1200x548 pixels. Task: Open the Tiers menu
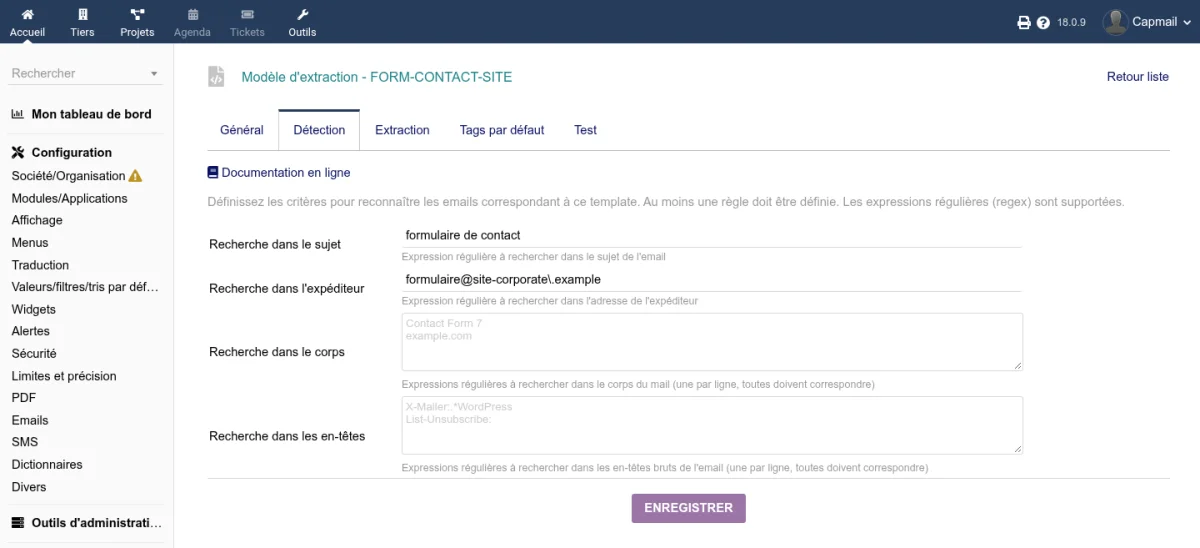(82, 22)
